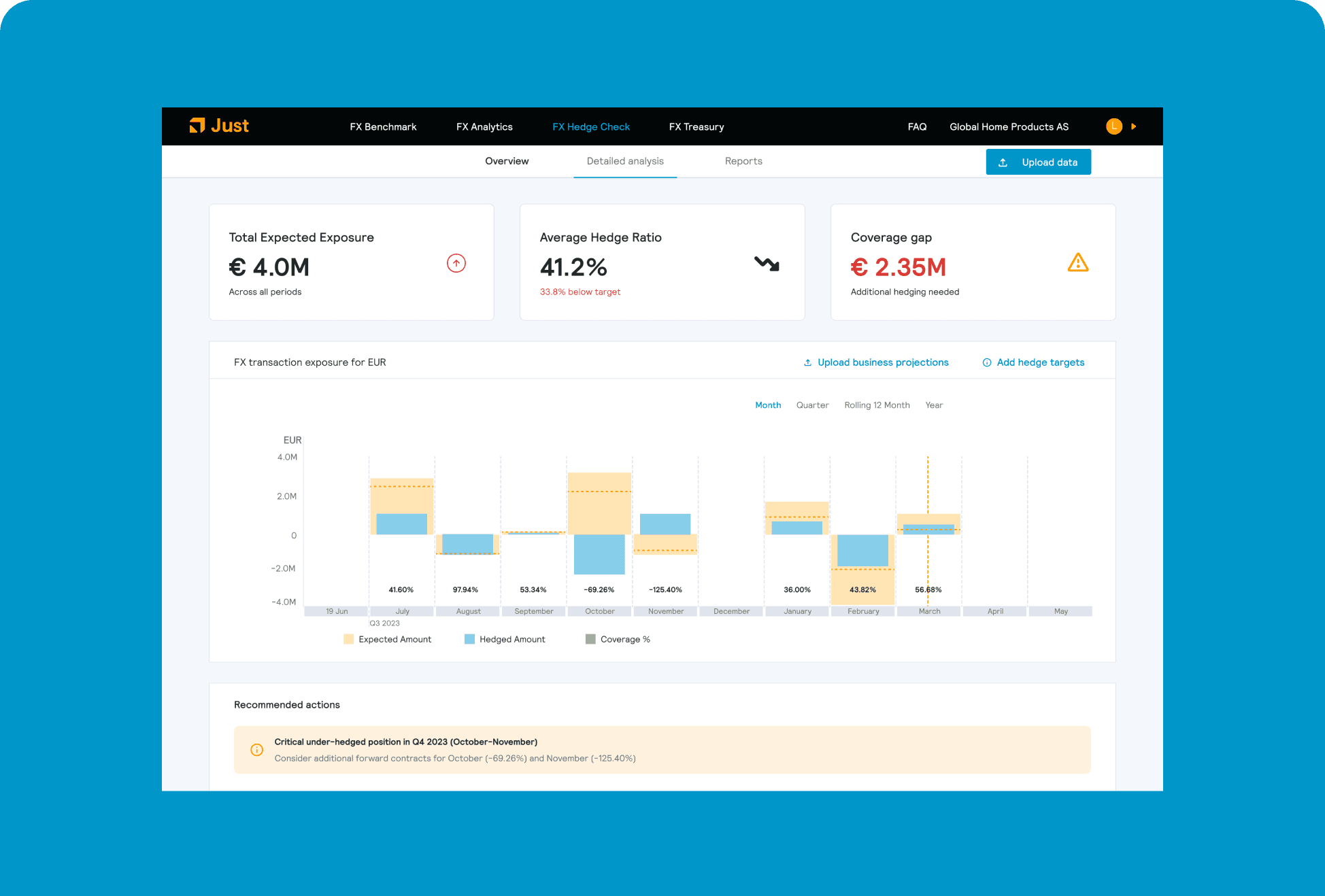Click the February blue hedged bar
The height and width of the screenshot is (896, 1325).
click(862, 551)
